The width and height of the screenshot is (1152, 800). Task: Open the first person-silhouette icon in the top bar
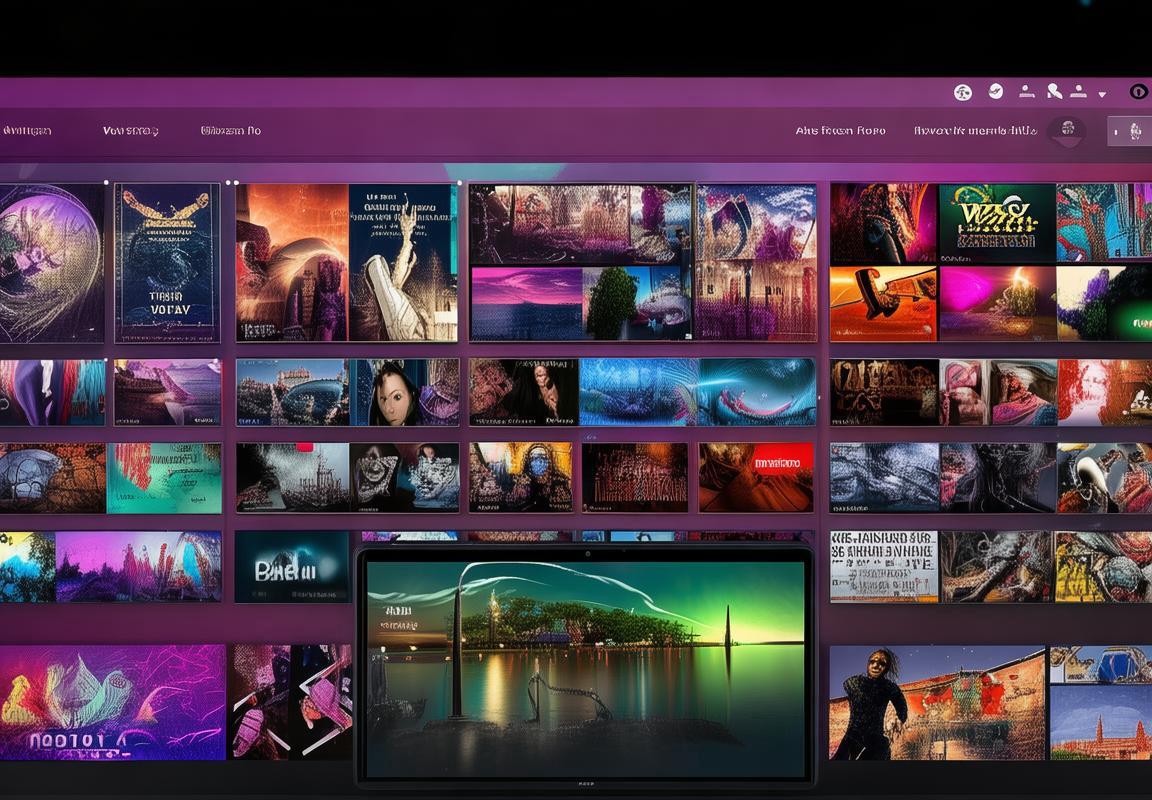coord(1027,91)
